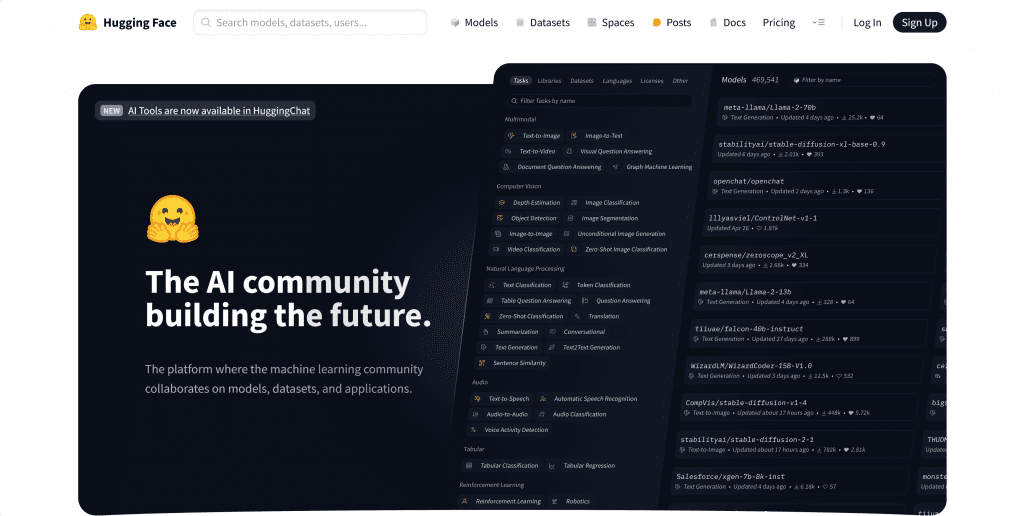The image size is (1024, 516).
Task: Click the search magnifier icon
Action: pyautogui.click(x=205, y=22)
